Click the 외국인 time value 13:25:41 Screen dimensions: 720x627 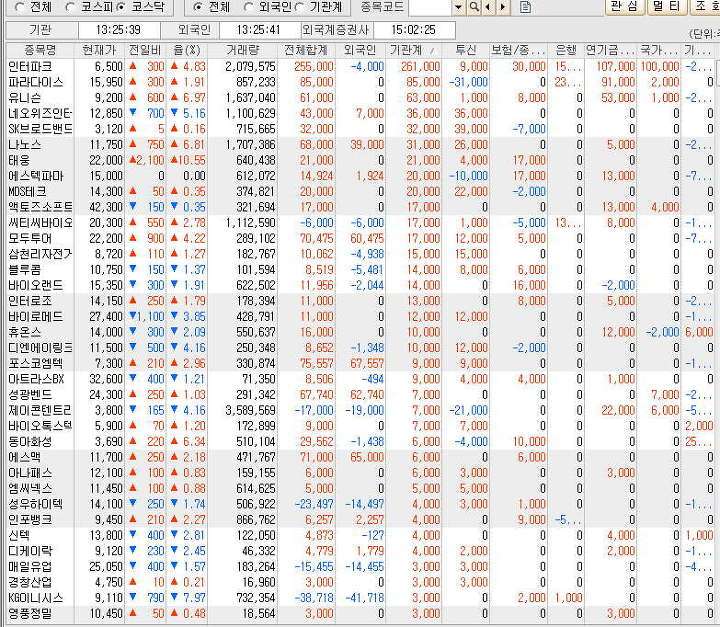[x=258, y=30]
